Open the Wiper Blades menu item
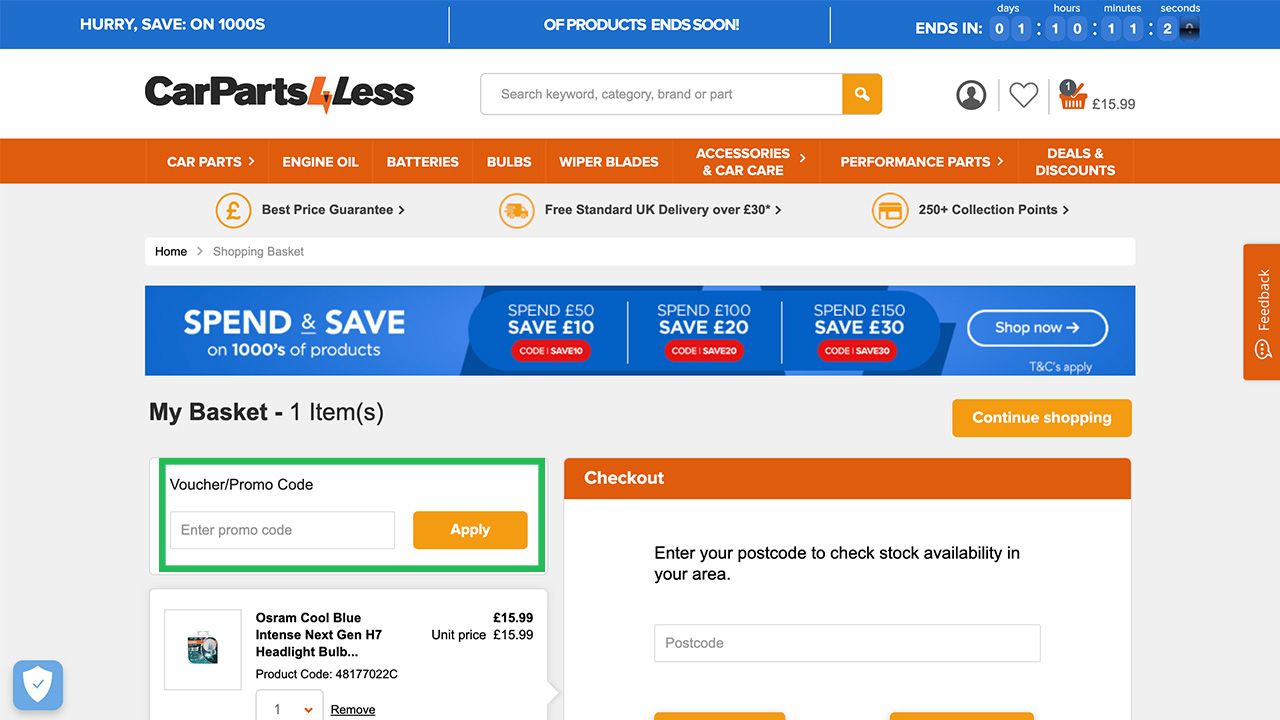1280x720 pixels. (609, 161)
